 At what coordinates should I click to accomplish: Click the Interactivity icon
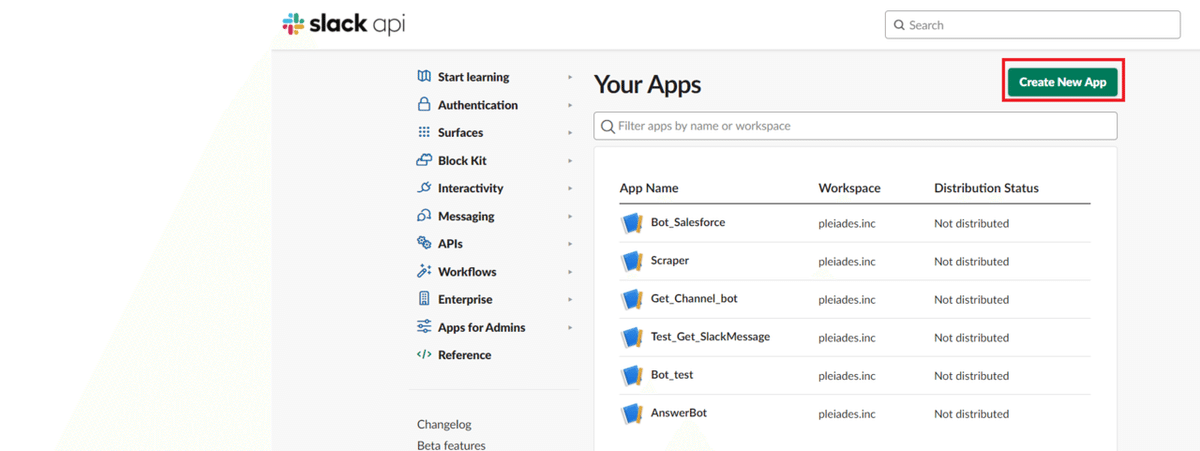point(424,188)
